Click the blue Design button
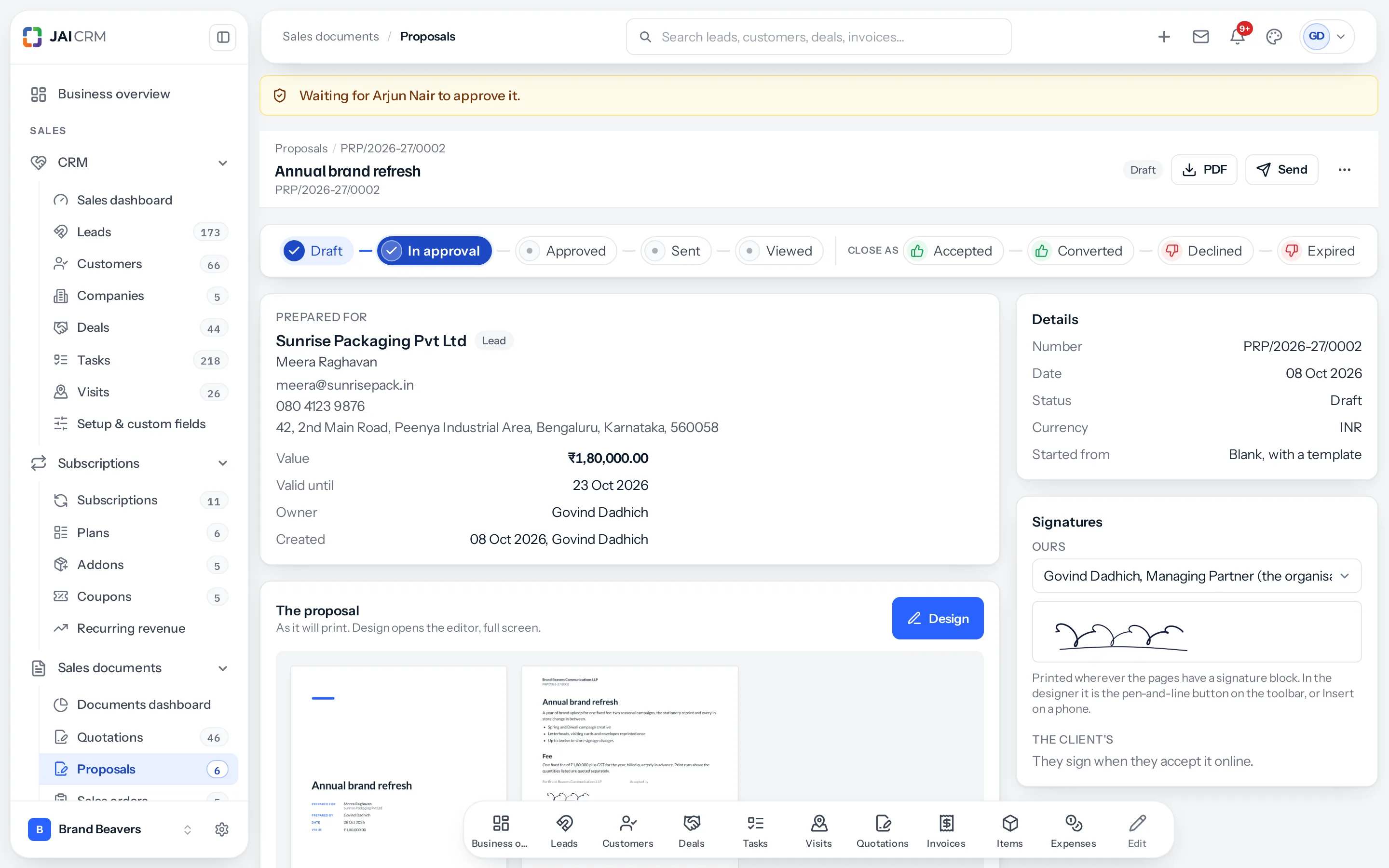This screenshot has height=868, width=1389. pyautogui.click(x=937, y=618)
